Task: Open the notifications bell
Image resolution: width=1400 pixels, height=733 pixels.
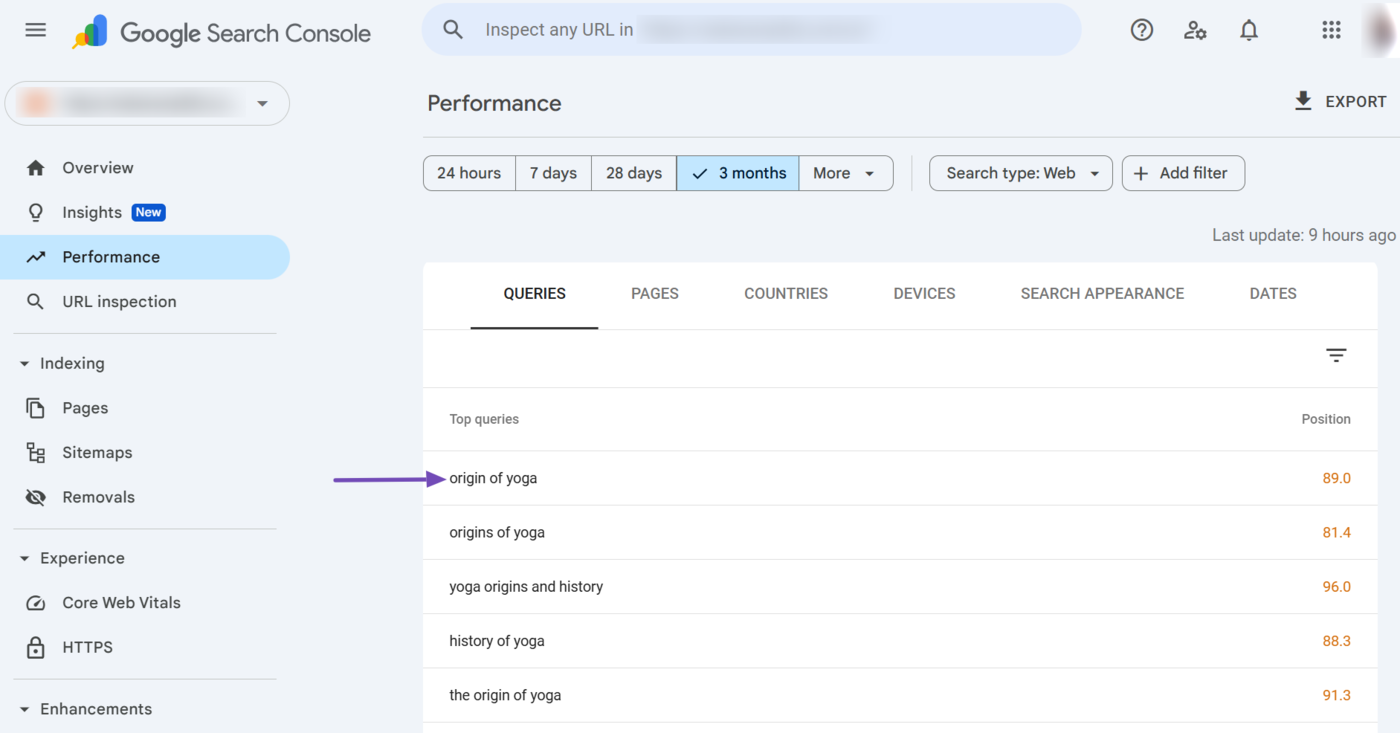Action: coord(1249,30)
